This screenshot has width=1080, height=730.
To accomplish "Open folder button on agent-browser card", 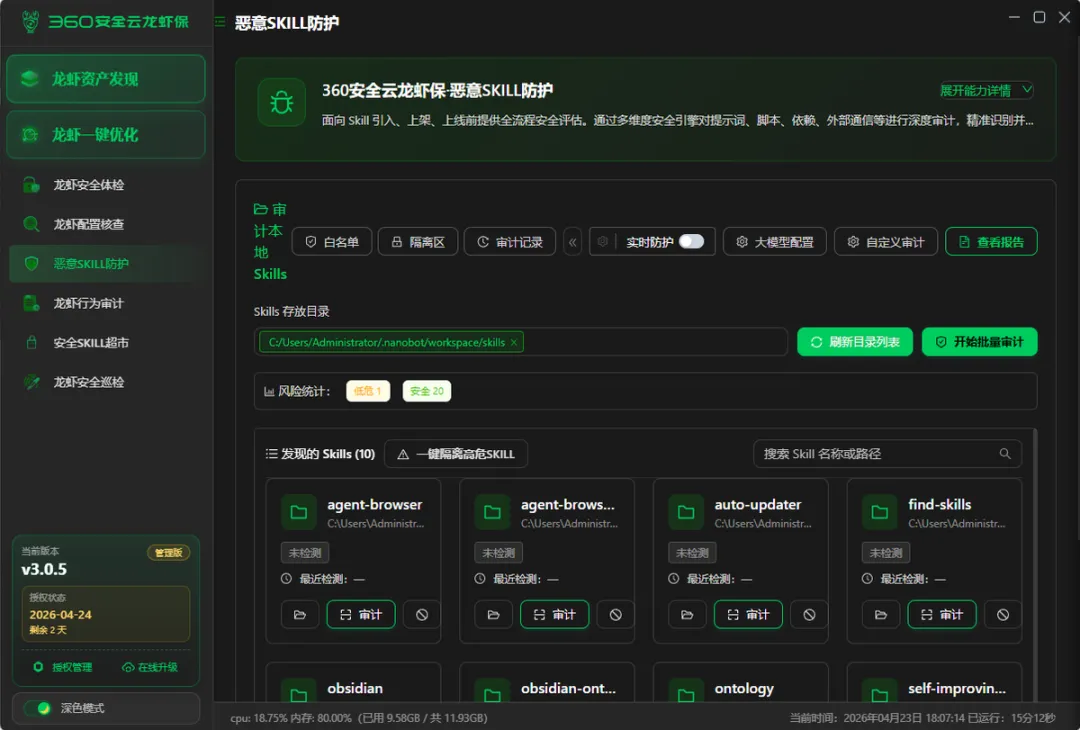I will click(300, 614).
